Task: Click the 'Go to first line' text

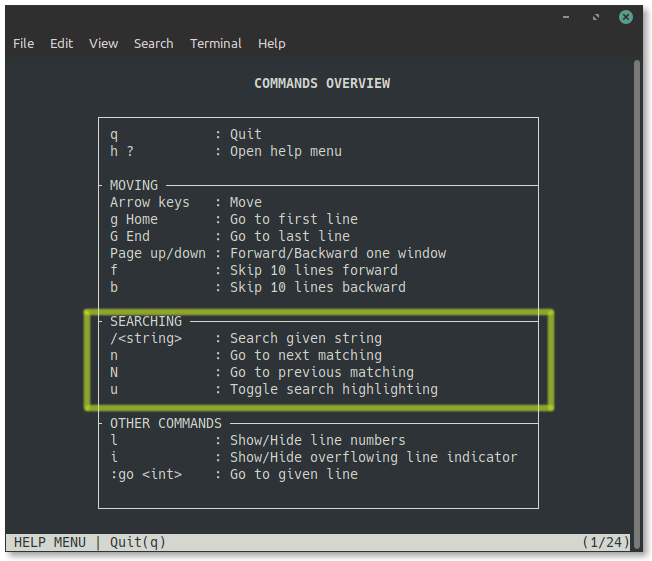Action: tap(294, 219)
